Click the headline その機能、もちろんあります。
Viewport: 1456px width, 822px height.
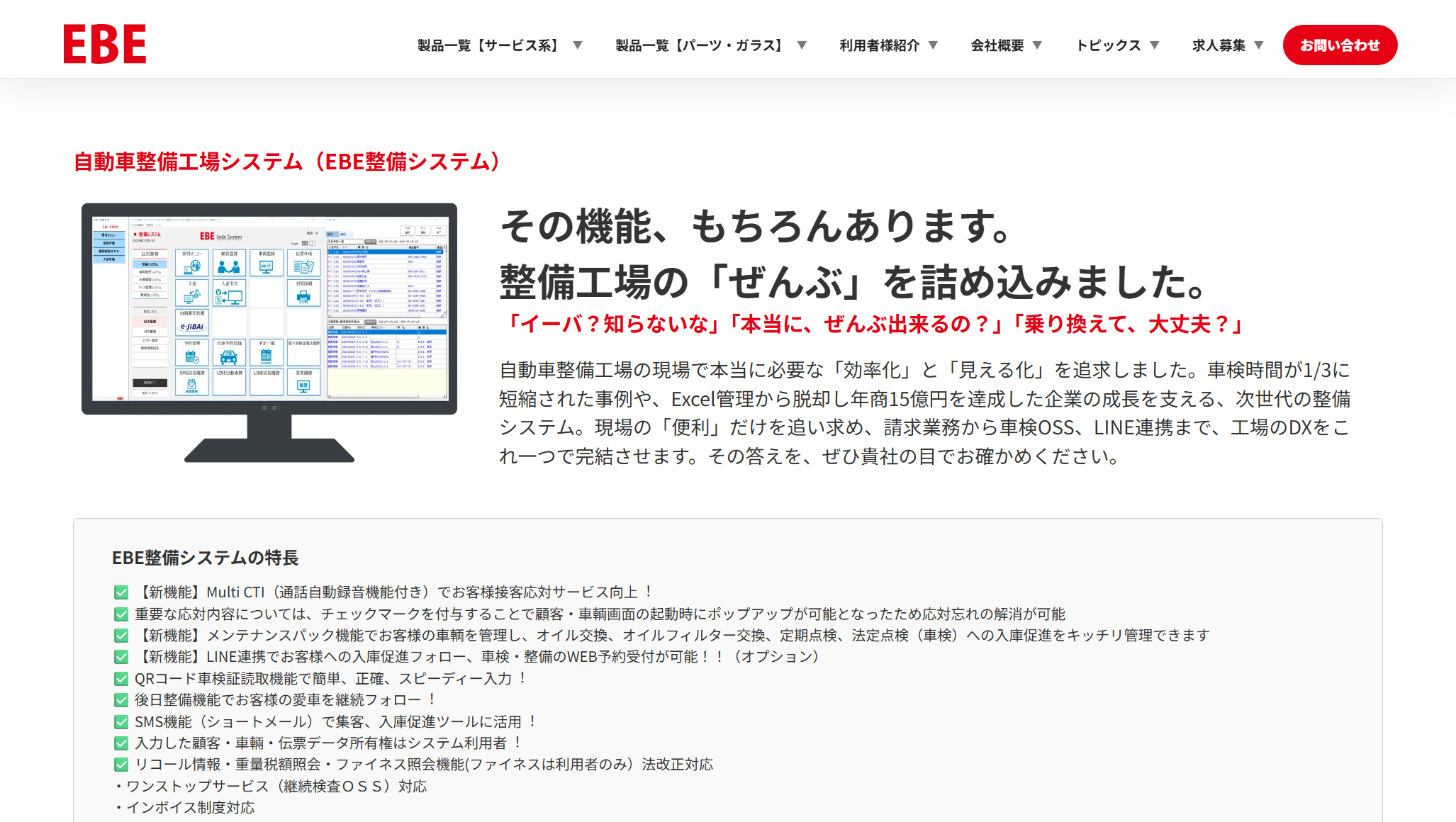point(757,227)
